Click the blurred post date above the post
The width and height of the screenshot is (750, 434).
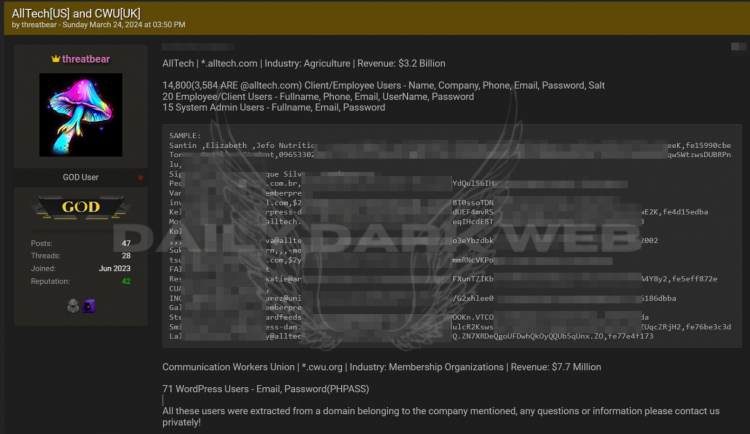pyautogui.click(x=198, y=47)
